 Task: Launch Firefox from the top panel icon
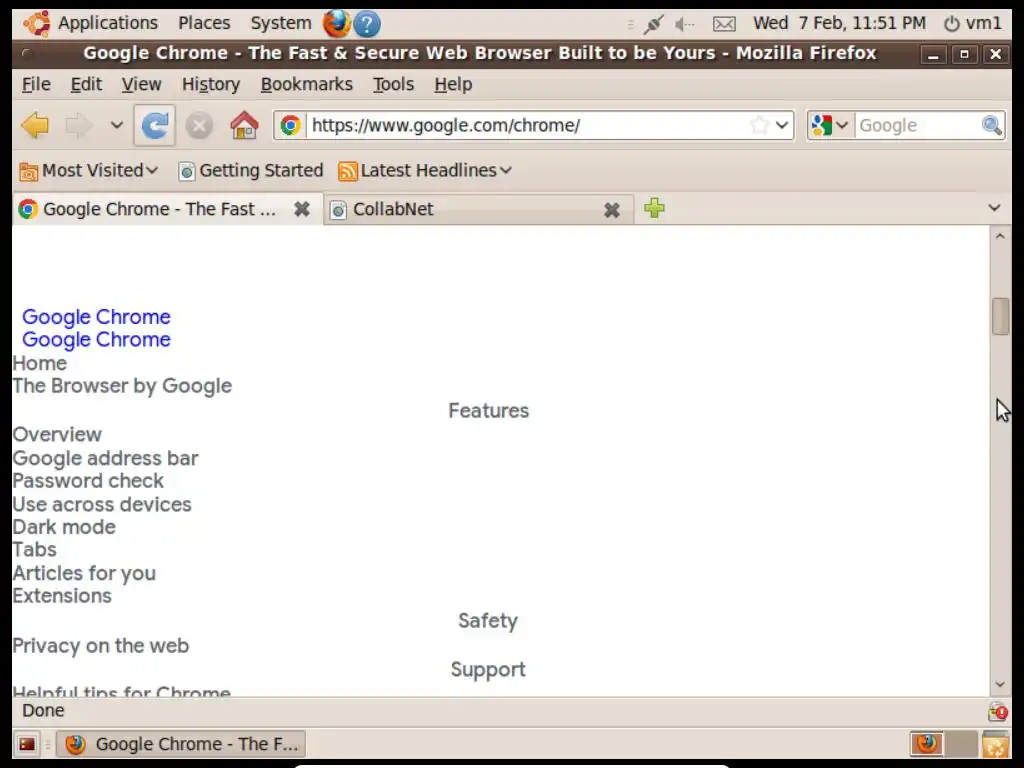coord(336,24)
